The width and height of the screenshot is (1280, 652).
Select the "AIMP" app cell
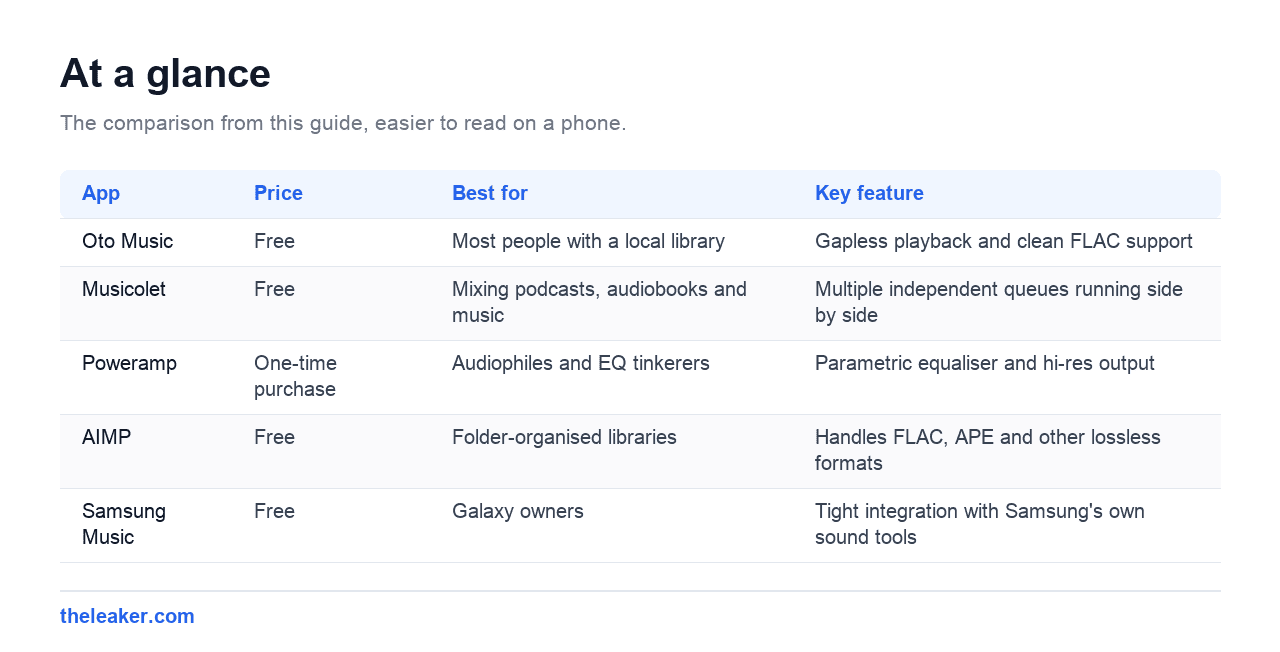coord(106,437)
